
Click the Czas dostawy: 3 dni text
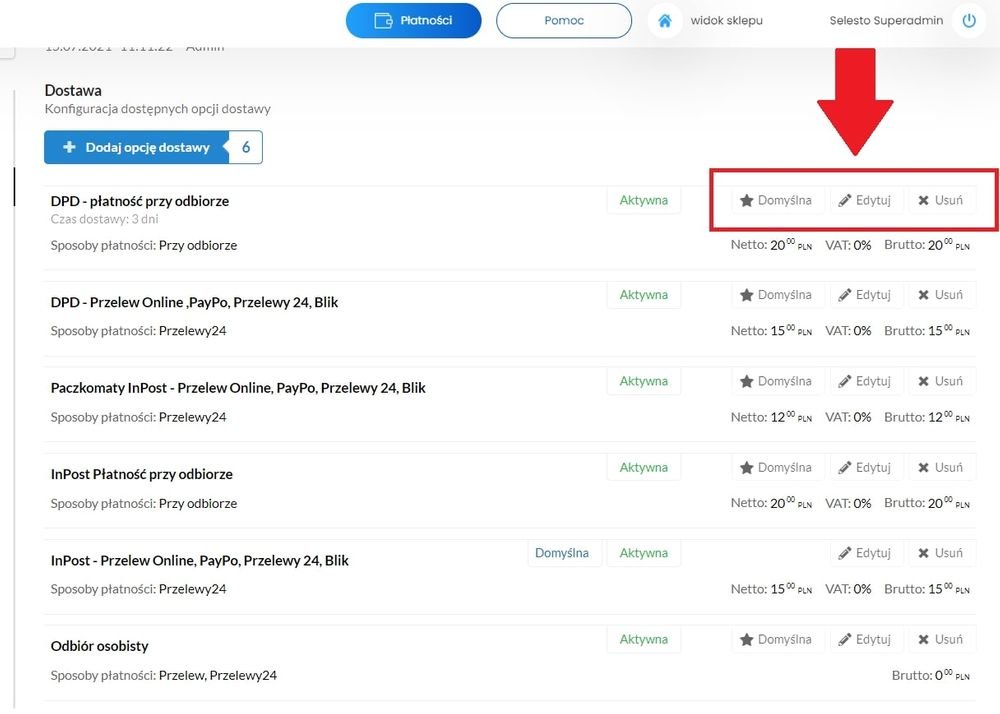click(x=104, y=219)
